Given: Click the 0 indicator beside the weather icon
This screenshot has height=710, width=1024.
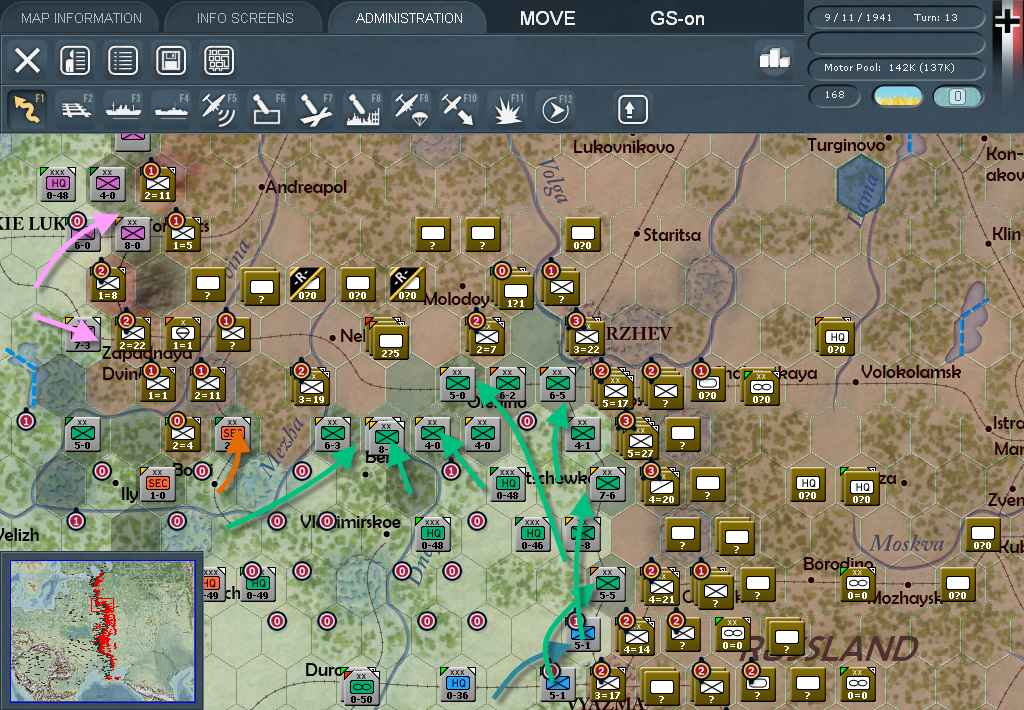Looking at the screenshot, I should (x=957, y=97).
